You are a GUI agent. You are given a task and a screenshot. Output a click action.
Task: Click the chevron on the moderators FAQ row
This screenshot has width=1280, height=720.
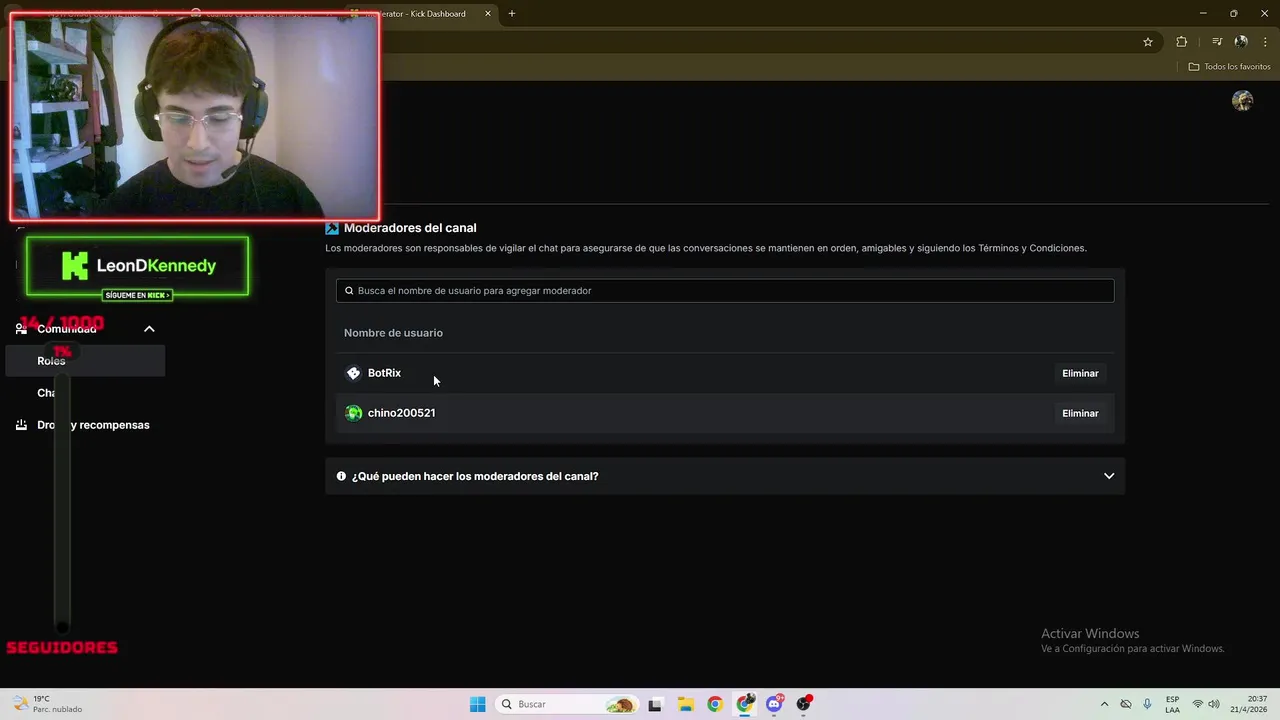tap(1109, 476)
